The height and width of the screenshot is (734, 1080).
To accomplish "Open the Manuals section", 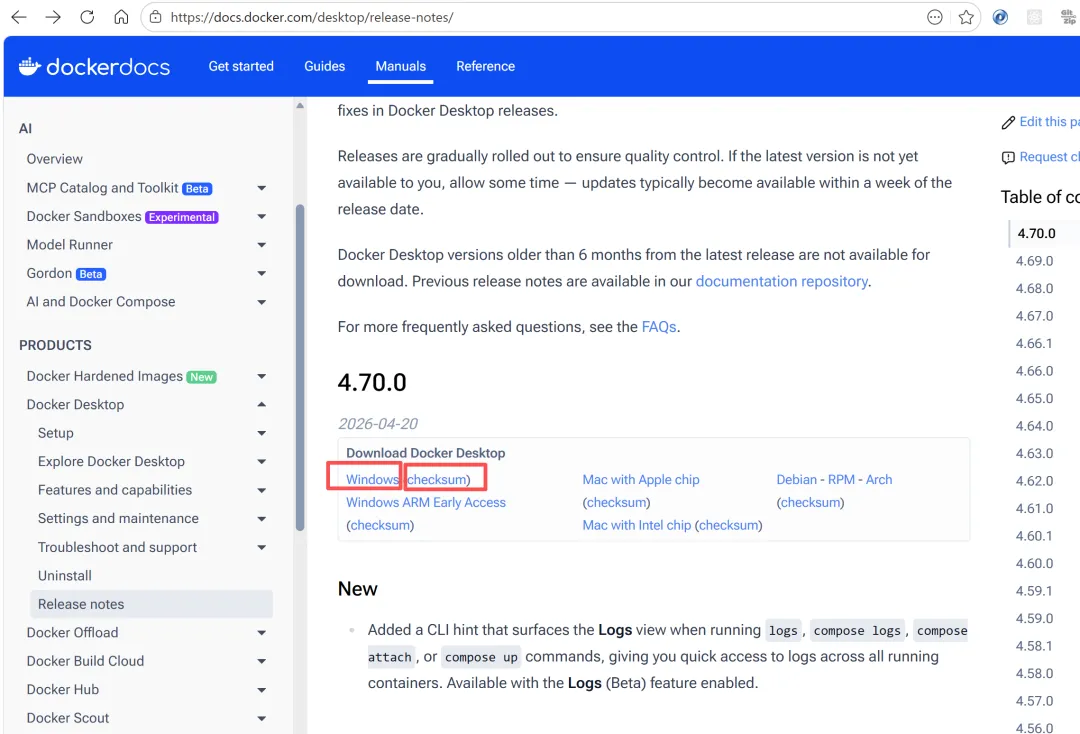I will tap(400, 66).
